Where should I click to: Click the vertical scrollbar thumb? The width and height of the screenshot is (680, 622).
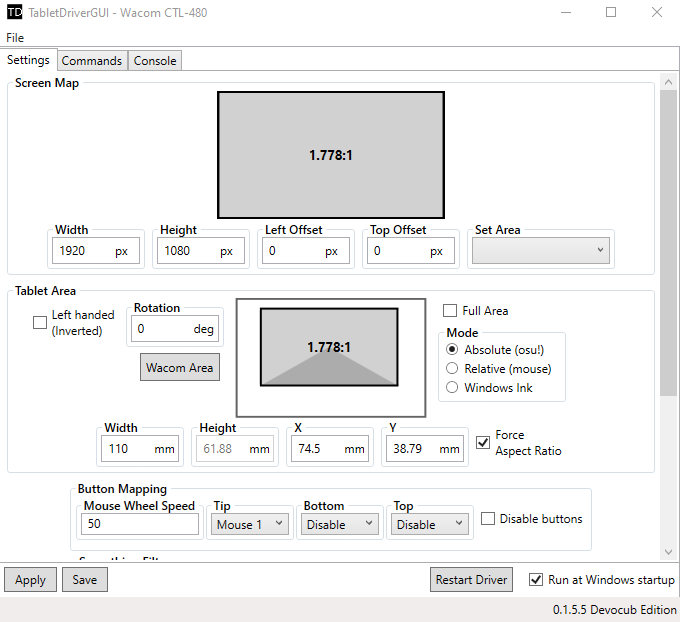point(668,243)
